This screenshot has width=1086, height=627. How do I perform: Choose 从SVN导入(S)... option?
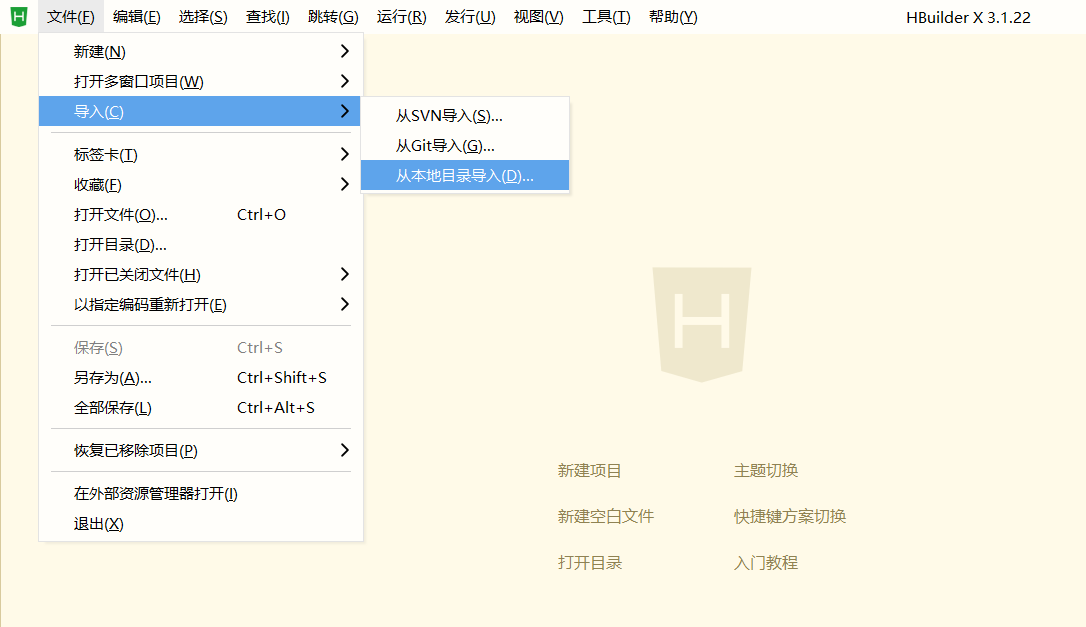point(465,116)
